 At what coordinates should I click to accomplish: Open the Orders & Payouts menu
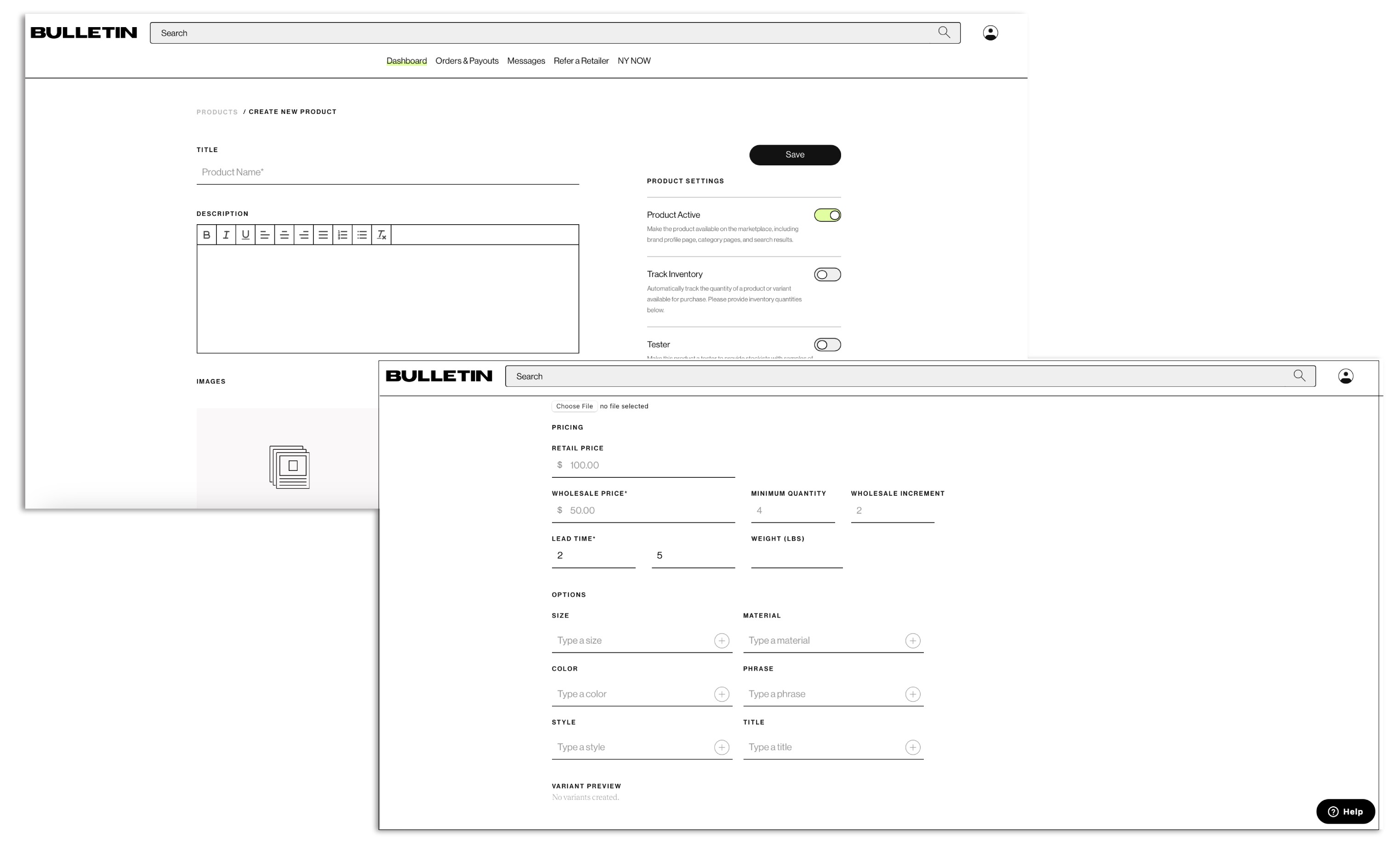(467, 61)
